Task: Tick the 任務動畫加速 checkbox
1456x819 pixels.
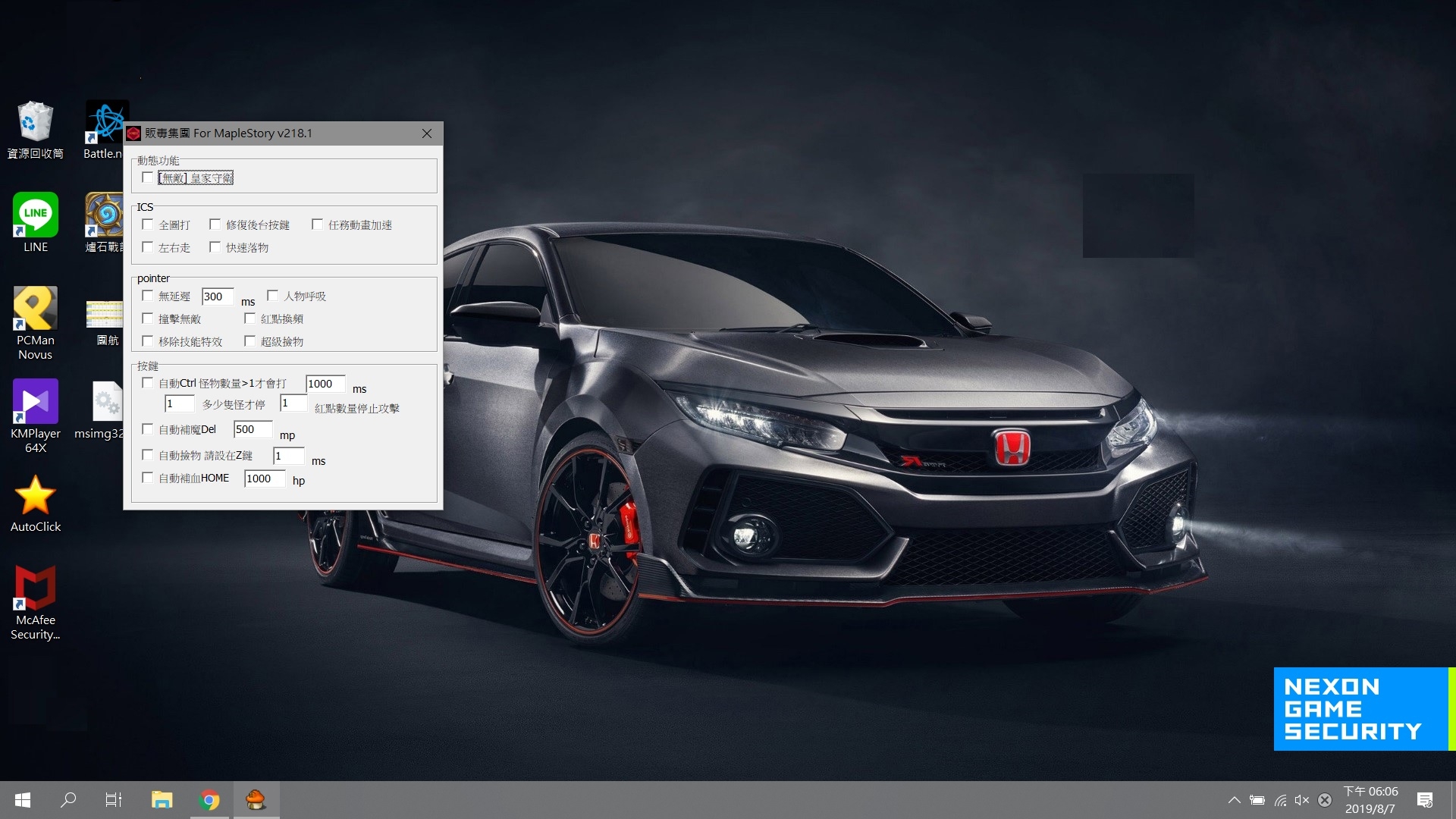Action: coord(318,224)
